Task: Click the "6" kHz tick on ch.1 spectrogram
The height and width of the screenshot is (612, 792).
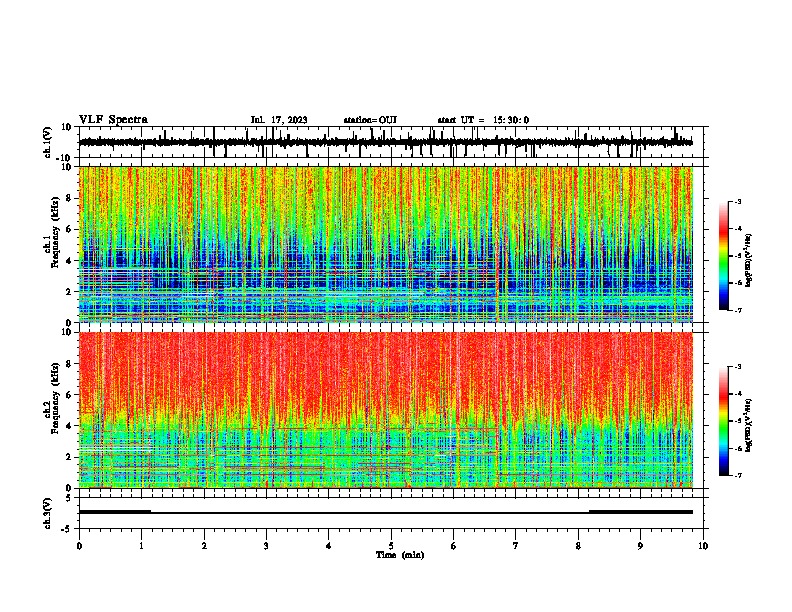Action: click(69, 229)
